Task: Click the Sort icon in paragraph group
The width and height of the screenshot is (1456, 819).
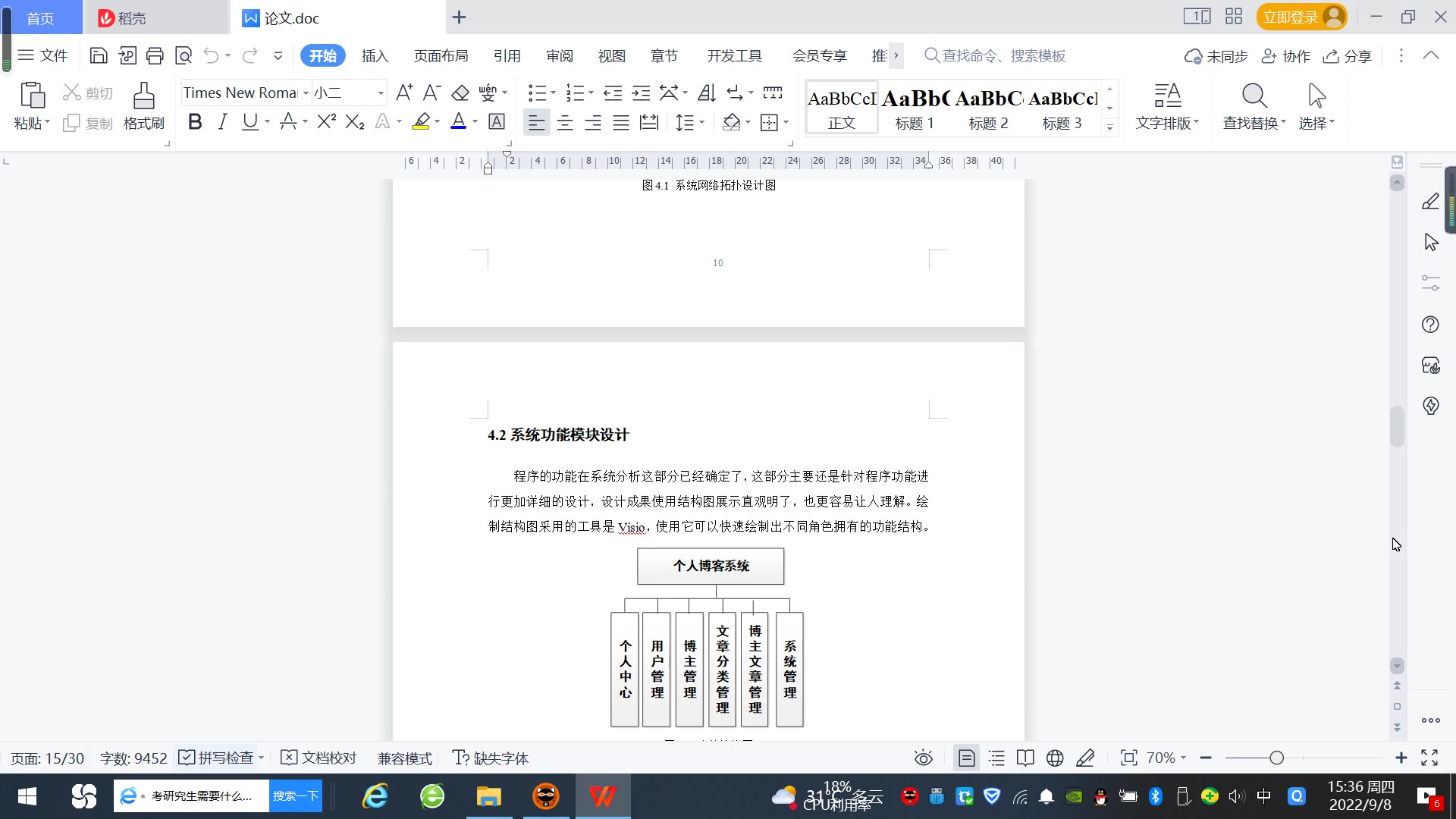Action: (707, 93)
